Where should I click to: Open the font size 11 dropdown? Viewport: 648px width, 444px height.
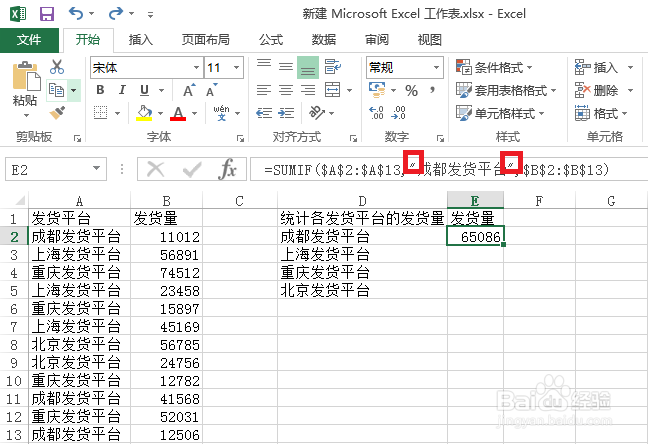point(236,67)
